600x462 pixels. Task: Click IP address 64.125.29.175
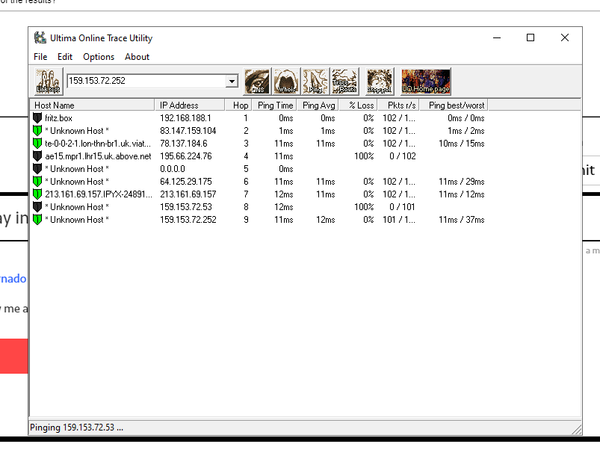point(186,181)
